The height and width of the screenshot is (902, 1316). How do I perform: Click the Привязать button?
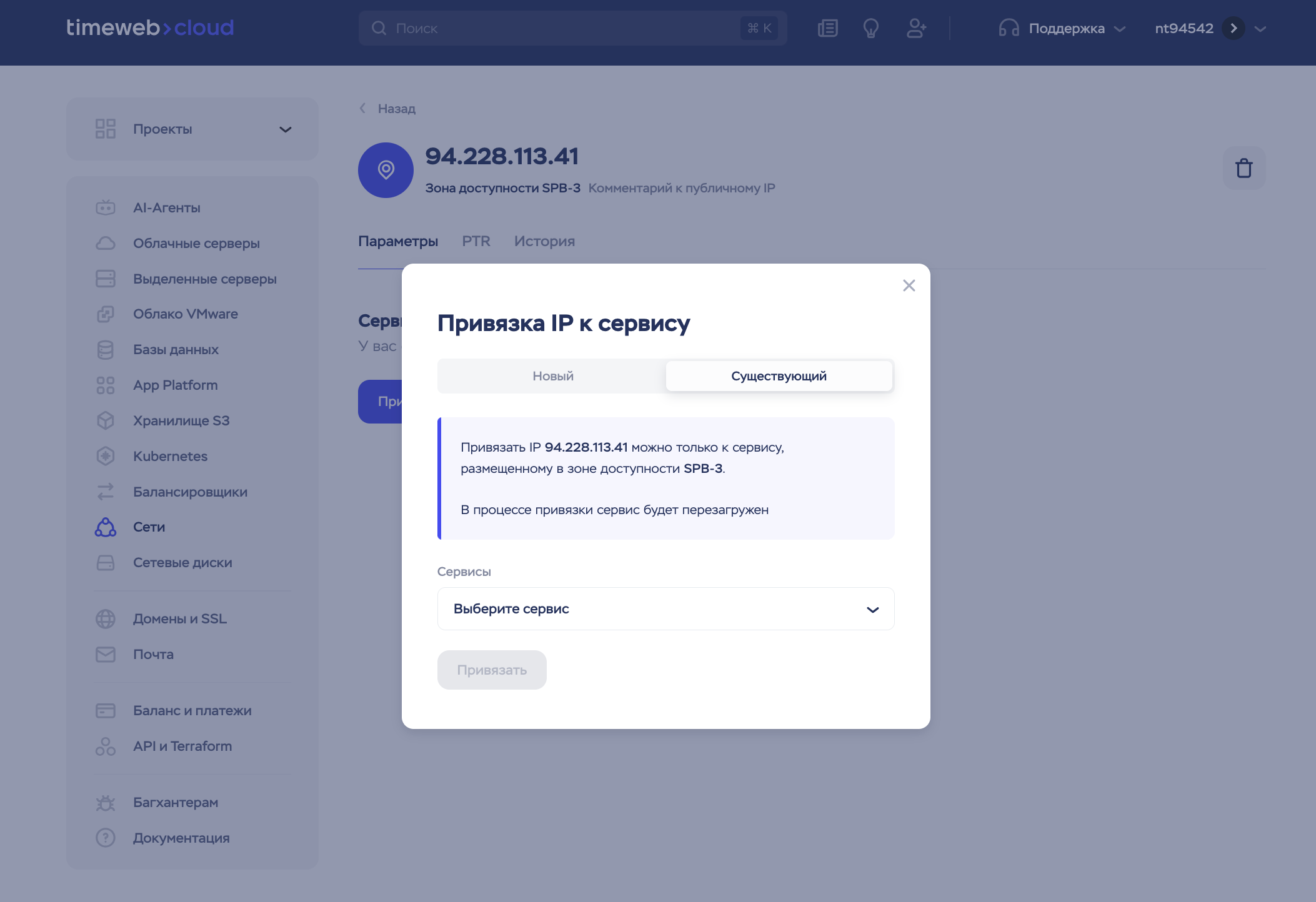[x=492, y=670]
